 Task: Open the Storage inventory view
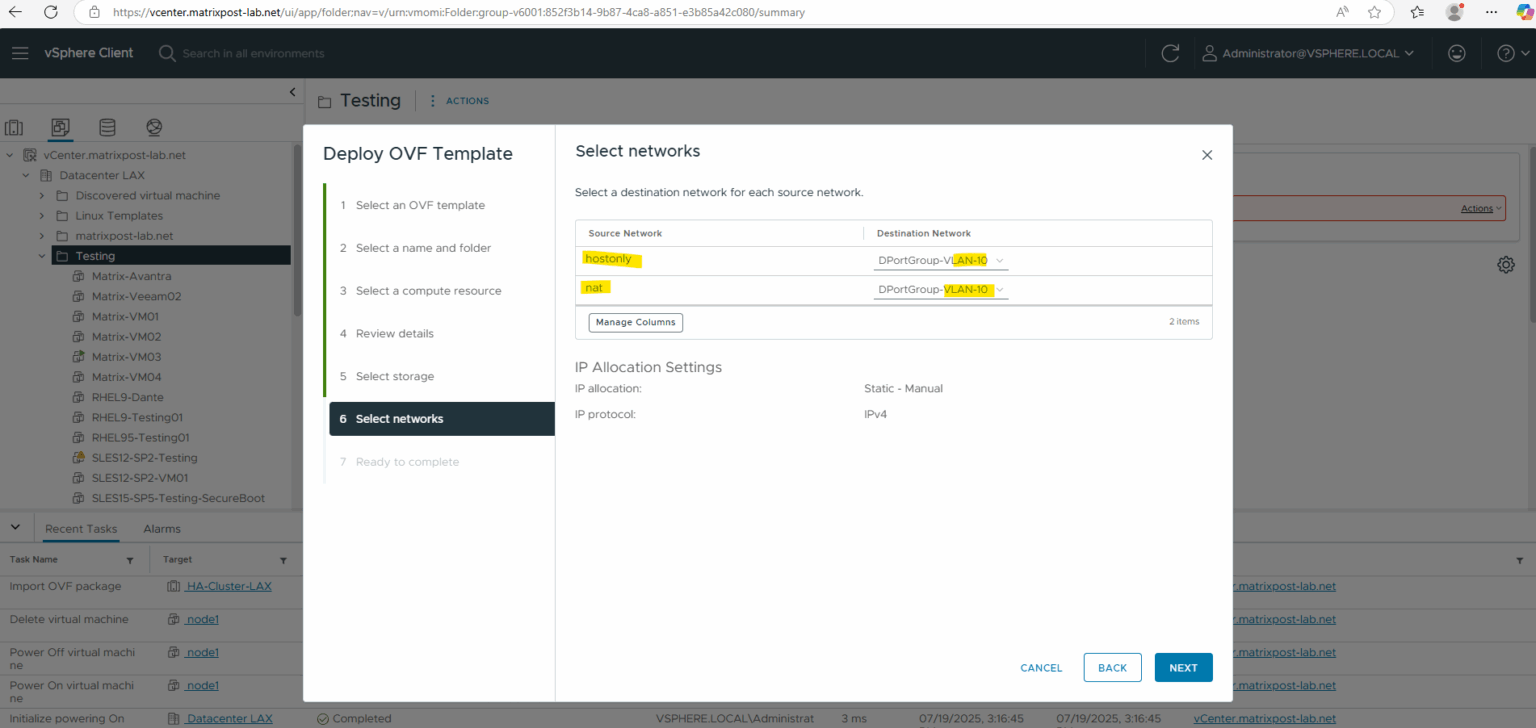(107, 128)
